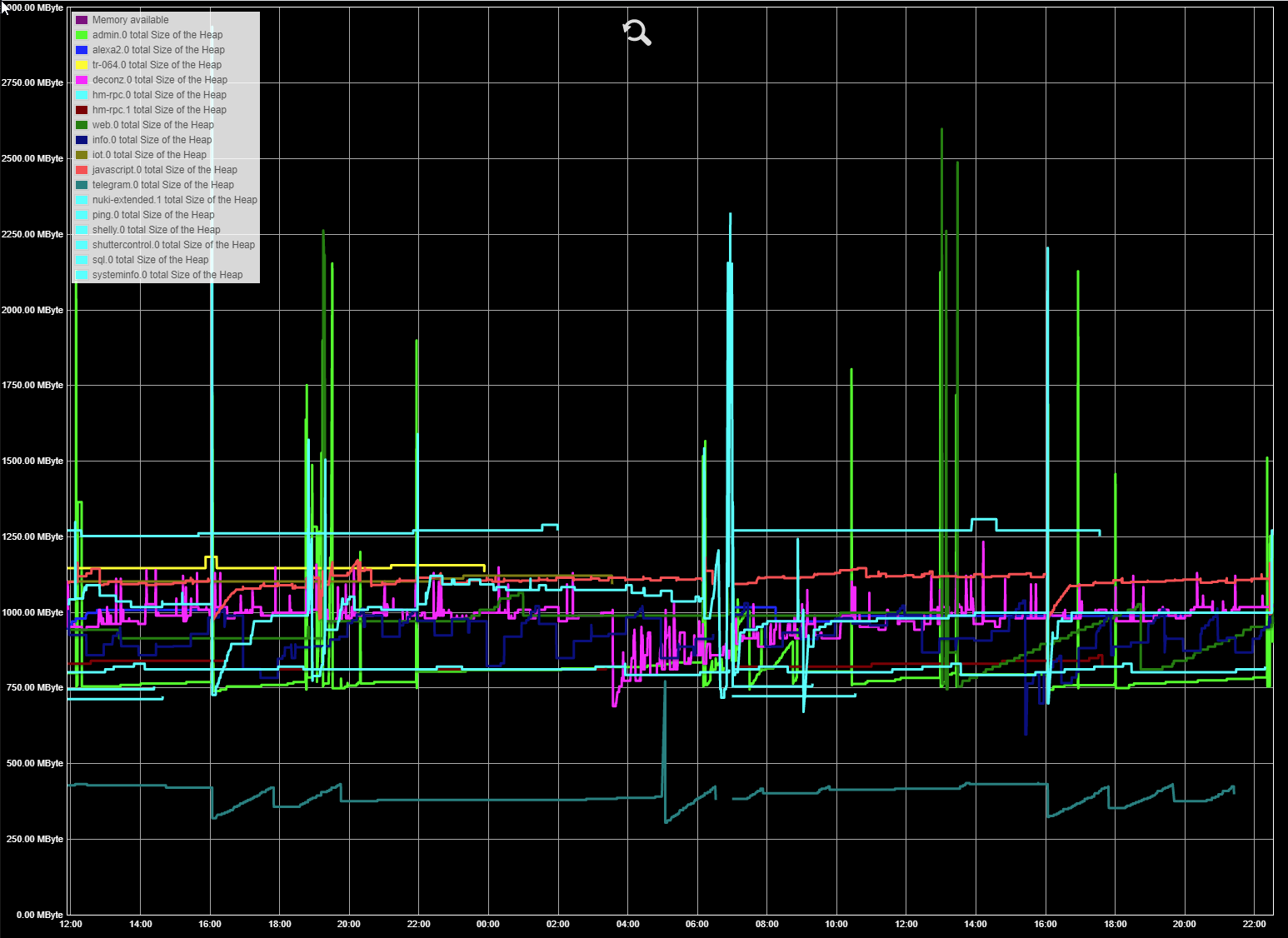Click the '2000.00 MByte' y-axis label
The height and width of the screenshot is (938, 1288).
[x=32, y=310]
